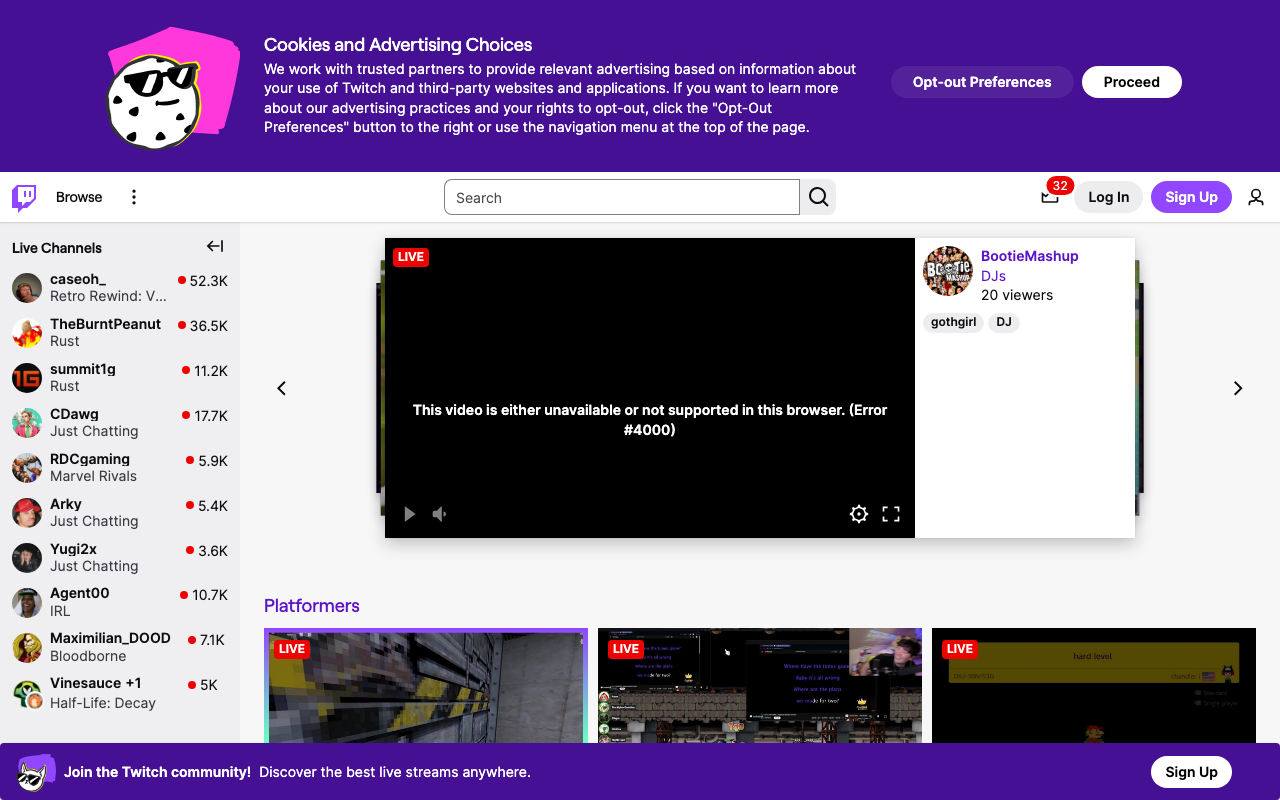Open whispers inbox with 32 notifications
Screen dimensions: 1280x800
(x=1051, y=197)
